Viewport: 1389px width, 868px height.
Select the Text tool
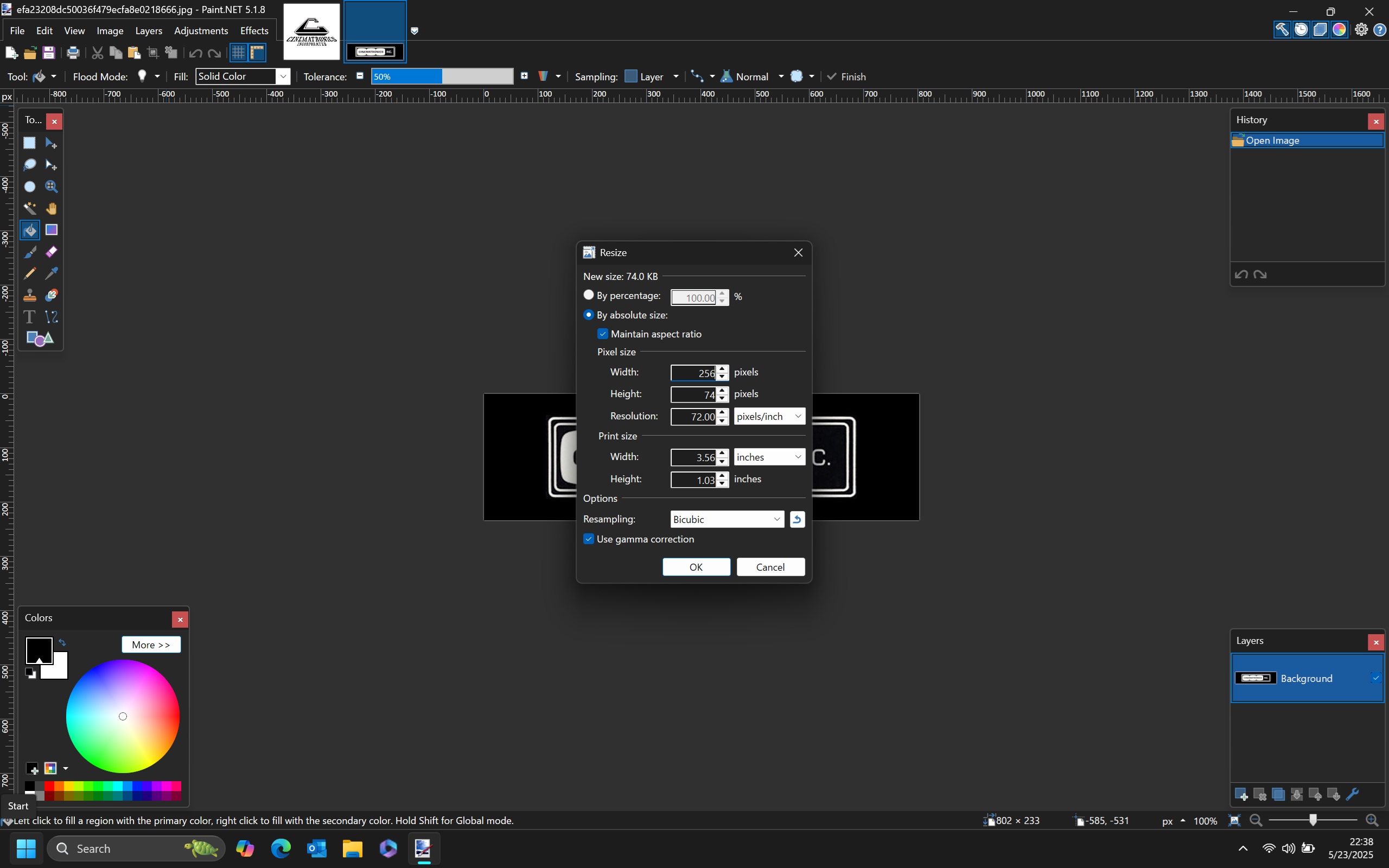coord(29,317)
